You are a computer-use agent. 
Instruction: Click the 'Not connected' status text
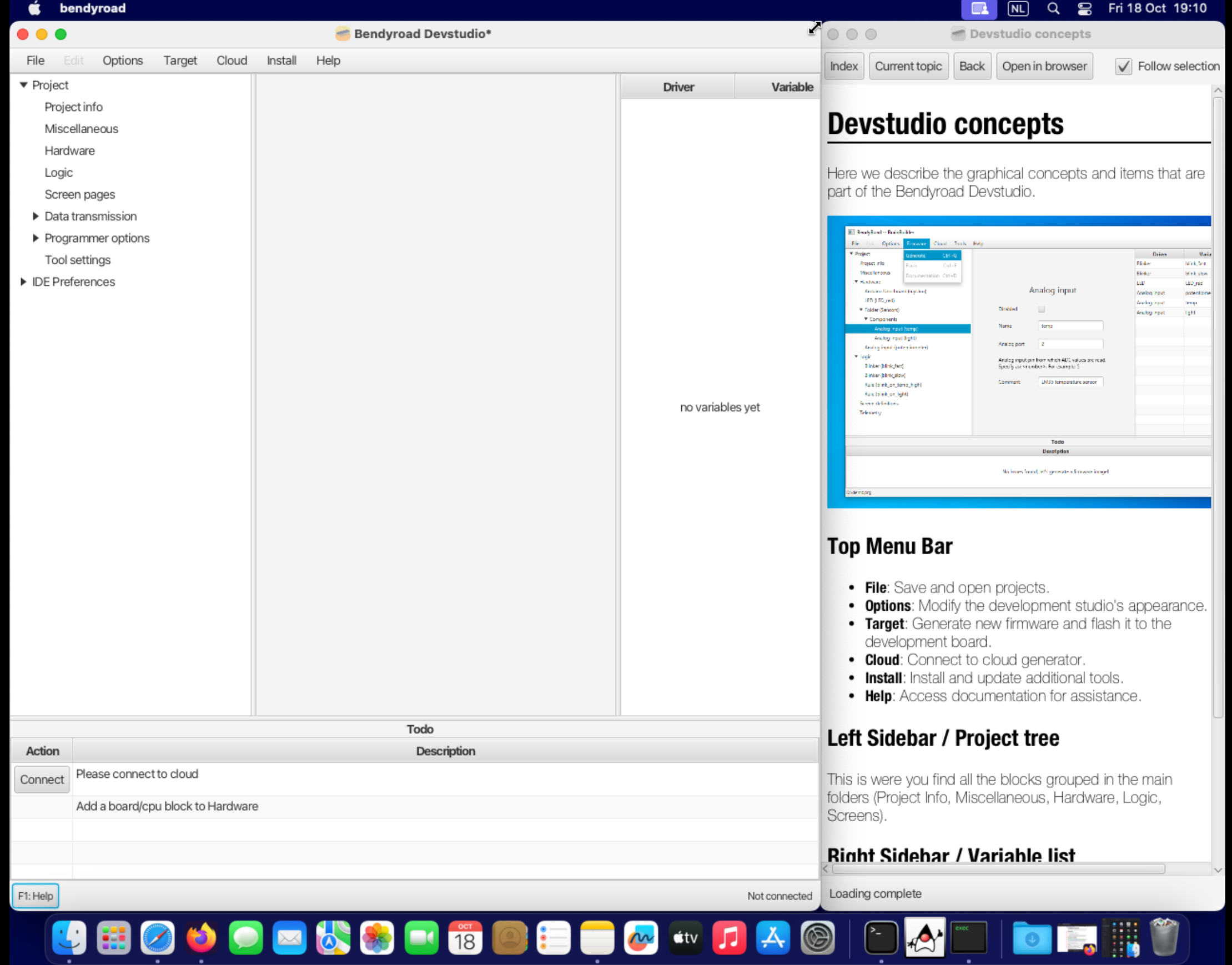[780, 896]
